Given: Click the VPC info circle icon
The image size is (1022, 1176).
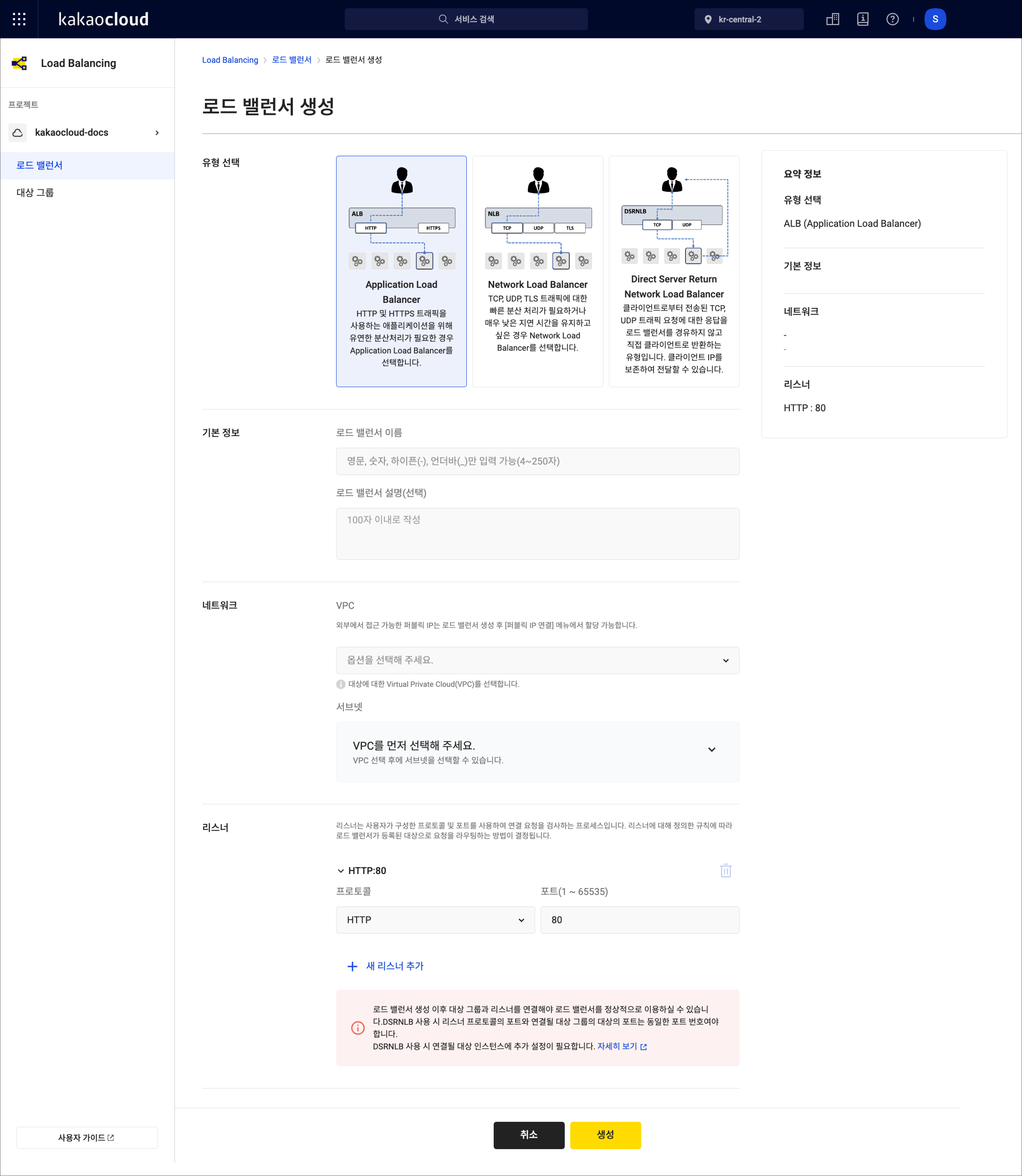Looking at the screenshot, I should 340,684.
